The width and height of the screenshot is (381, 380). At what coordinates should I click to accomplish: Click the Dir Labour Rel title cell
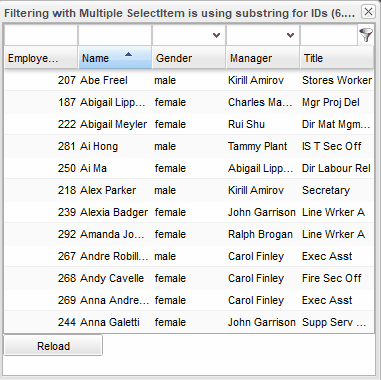[x=337, y=168]
